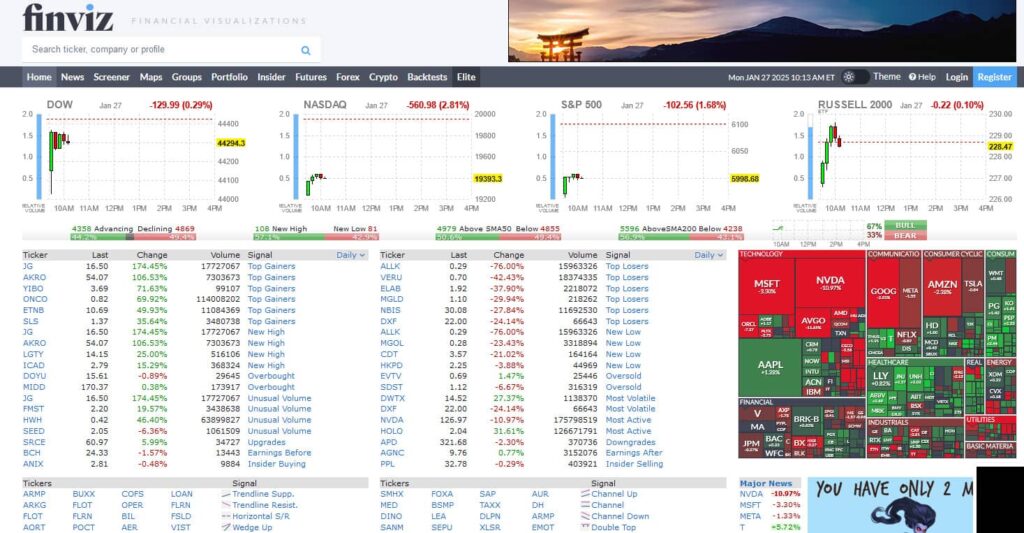Open the RUSSELL 2000 index chart

pos(904,155)
